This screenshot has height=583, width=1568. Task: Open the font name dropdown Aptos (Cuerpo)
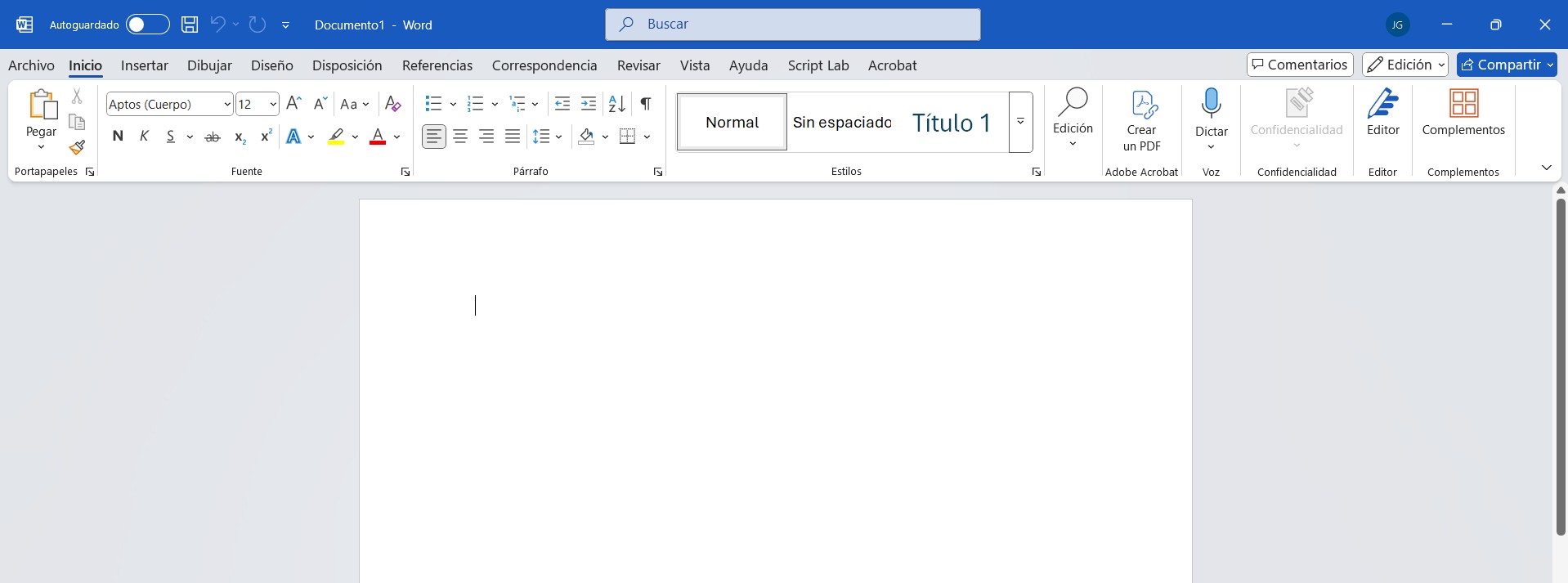226,105
